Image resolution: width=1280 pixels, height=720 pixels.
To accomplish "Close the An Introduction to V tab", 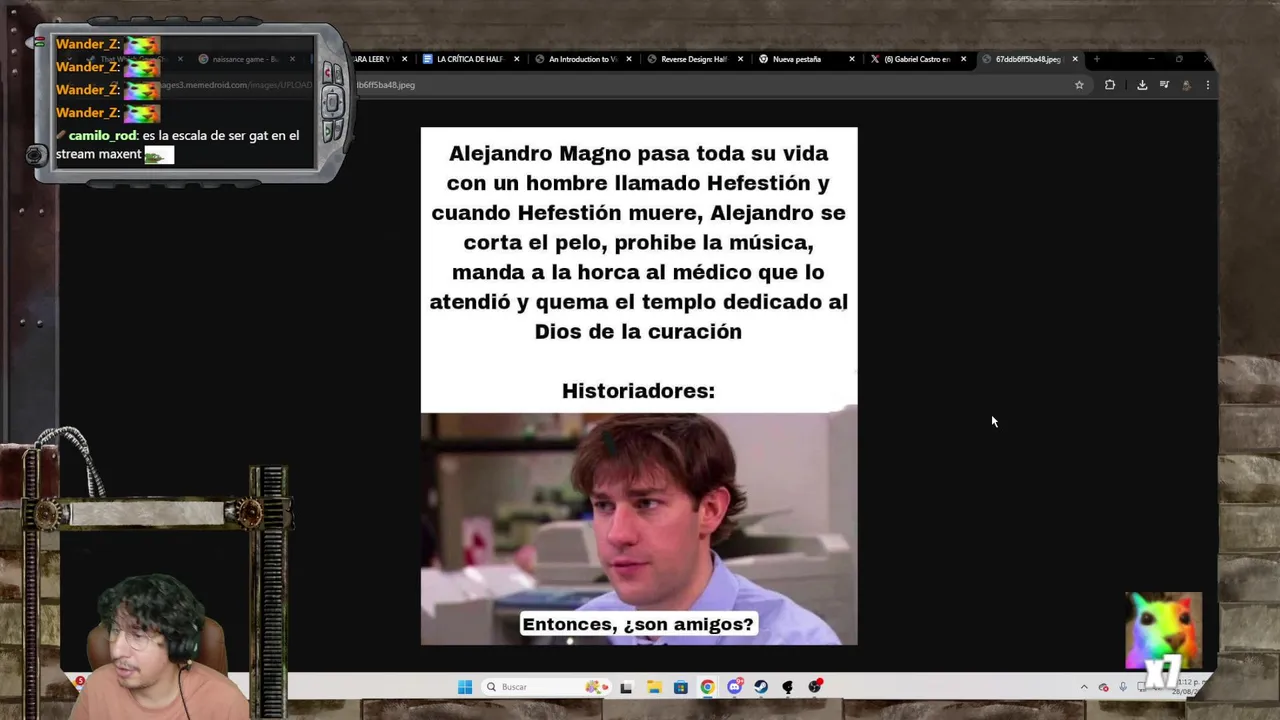I will 629,59.
